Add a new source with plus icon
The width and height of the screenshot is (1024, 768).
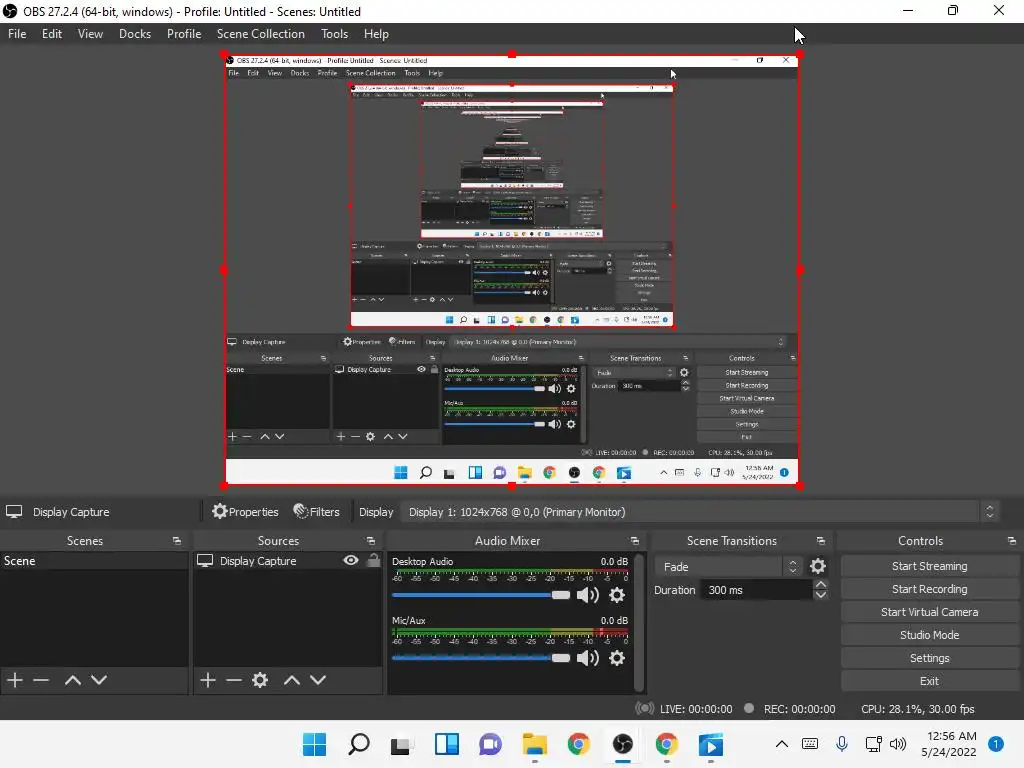(x=208, y=680)
